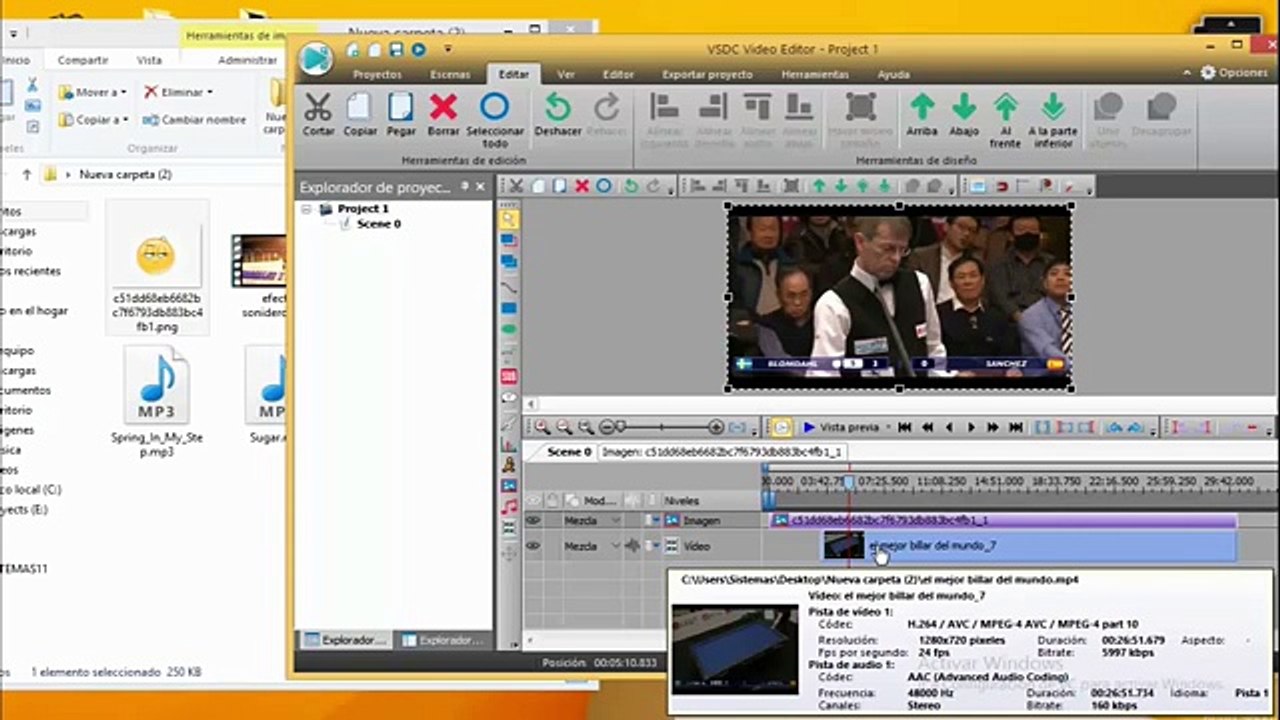
Task: Select the green ellipse shape tool
Action: coord(509,330)
